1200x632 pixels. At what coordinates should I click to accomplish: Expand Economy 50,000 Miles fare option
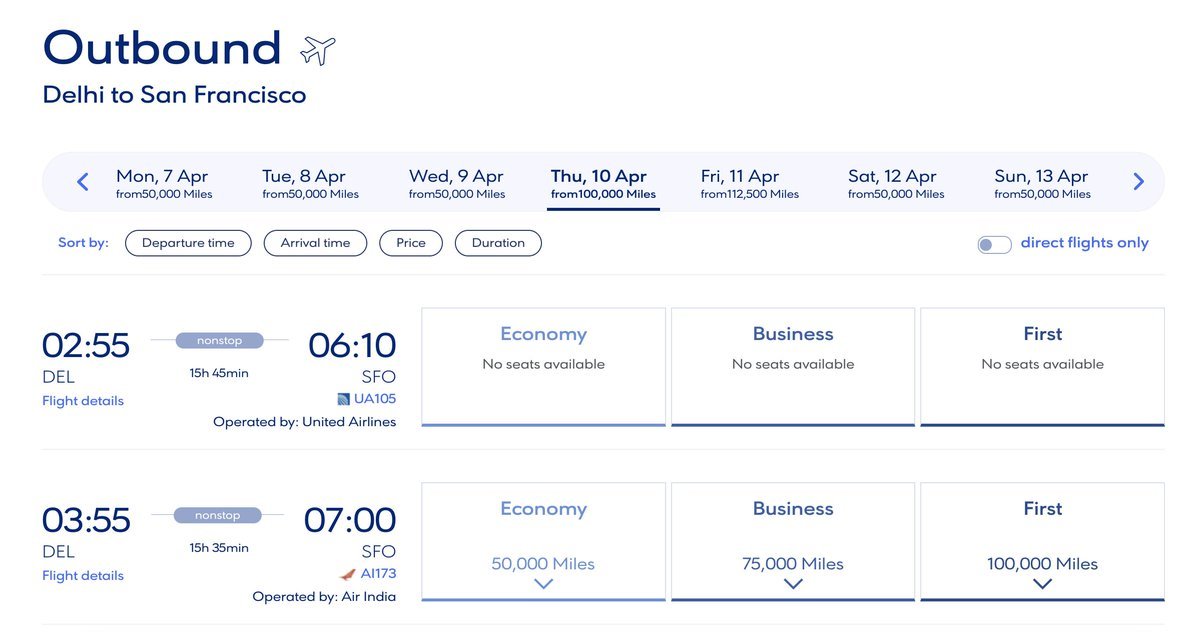pos(543,583)
